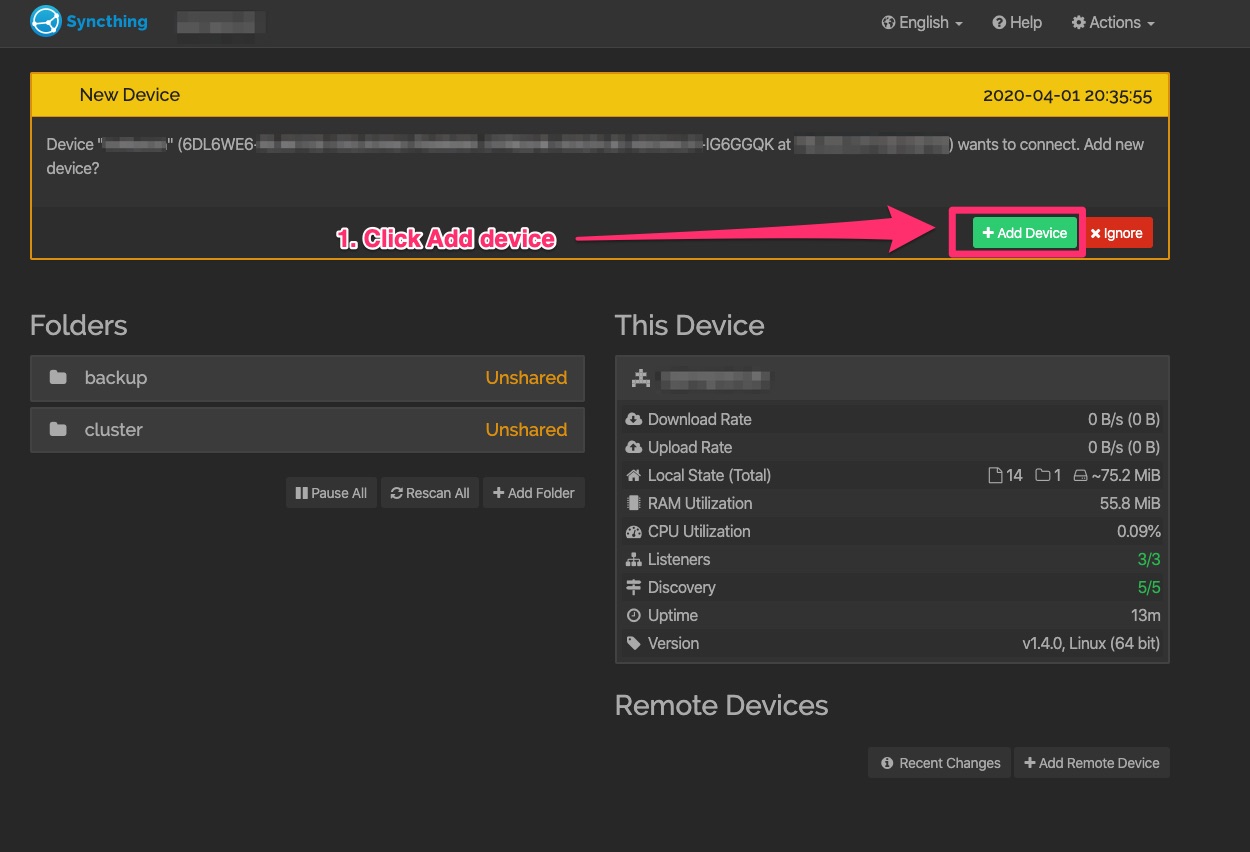Click the Syncthing logo icon
The width and height of the screenshot is (1250, 852).
click(x=46, y=21)
